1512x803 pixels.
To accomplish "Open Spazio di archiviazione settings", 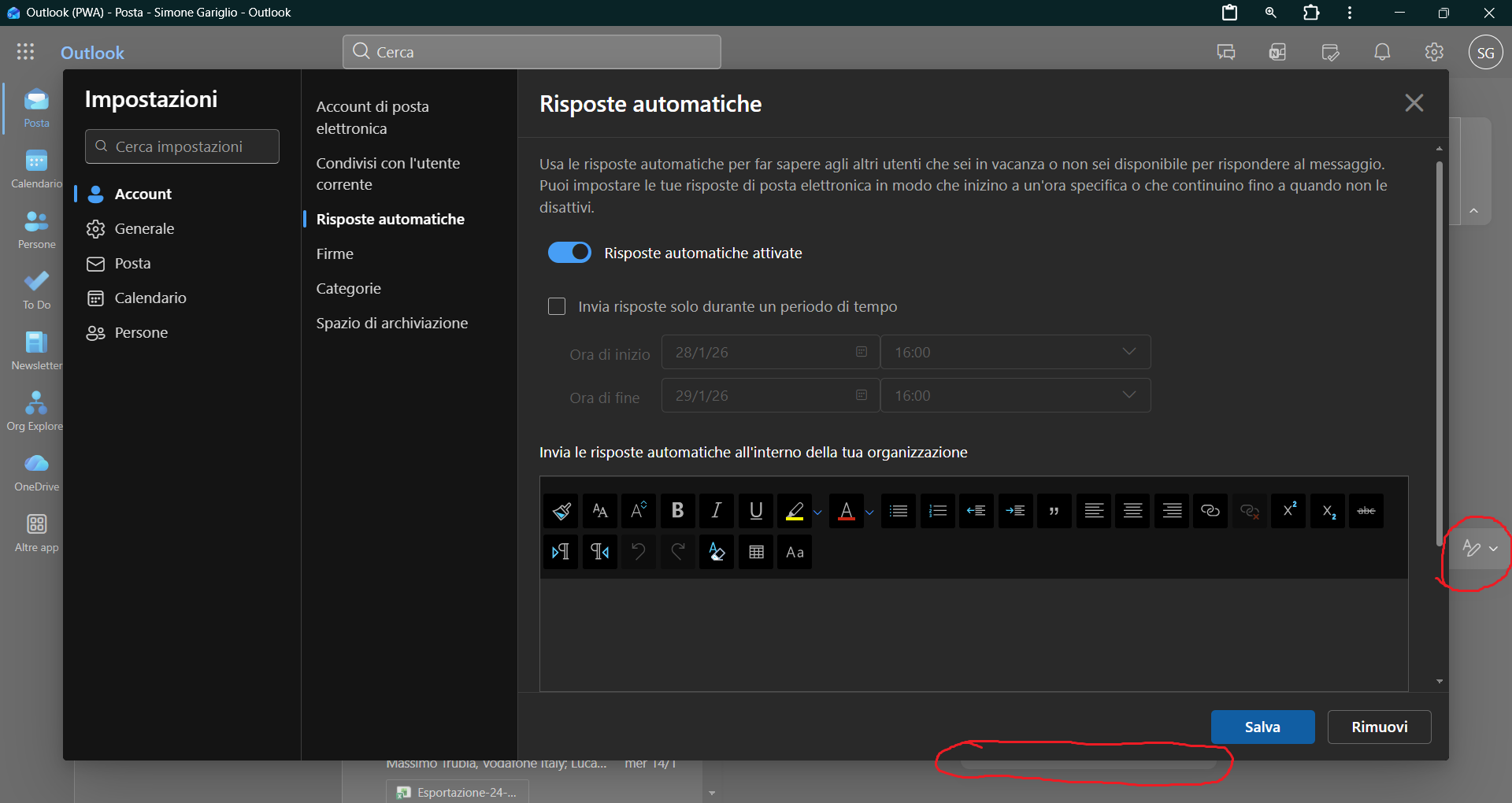I will click(391, 323).
